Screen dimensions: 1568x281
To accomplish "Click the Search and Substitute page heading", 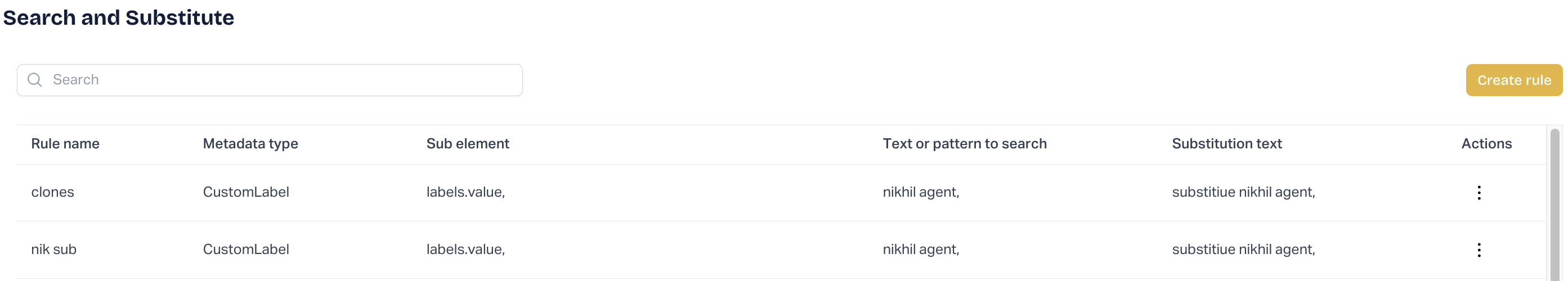I will [119, 17].
